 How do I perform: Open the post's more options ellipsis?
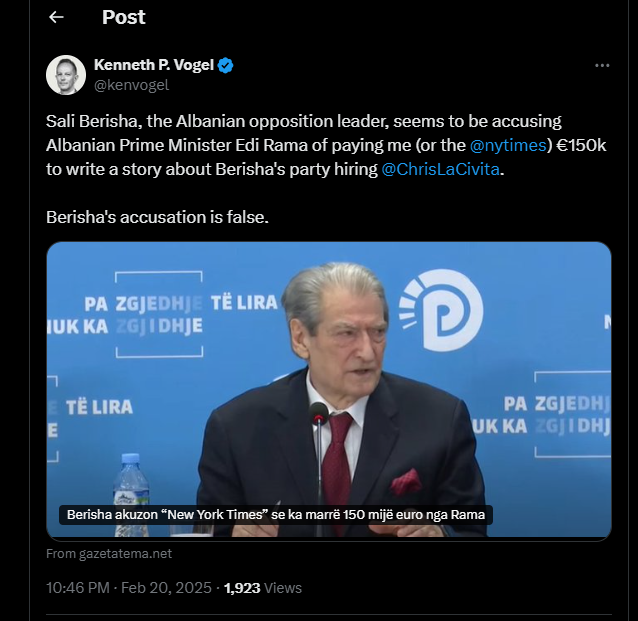coord(602,65)
